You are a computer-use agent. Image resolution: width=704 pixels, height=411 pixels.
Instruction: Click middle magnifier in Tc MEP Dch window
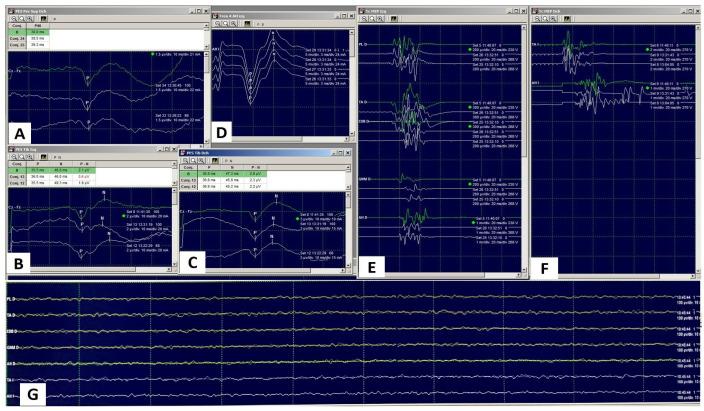(545, 18)
